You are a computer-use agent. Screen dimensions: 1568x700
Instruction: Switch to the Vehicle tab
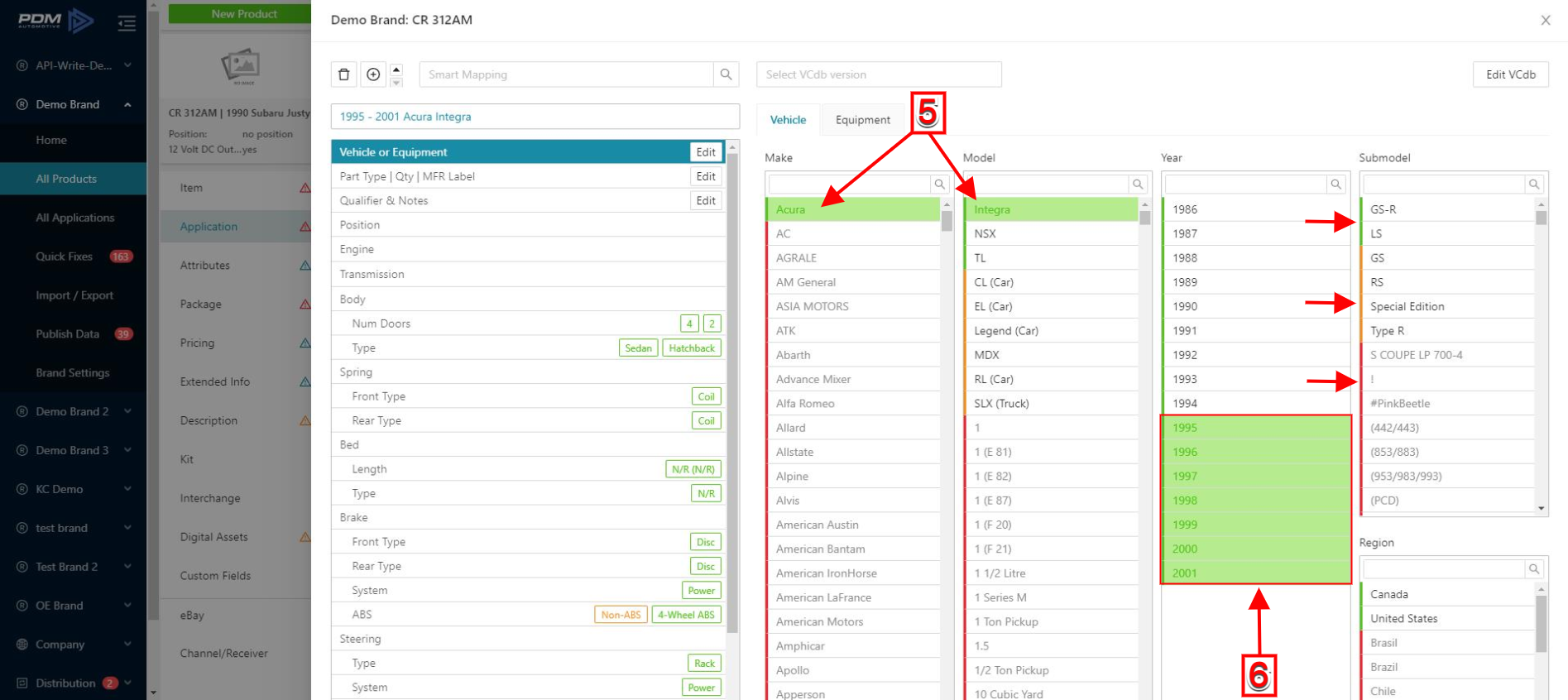click(x=788, y=120)
